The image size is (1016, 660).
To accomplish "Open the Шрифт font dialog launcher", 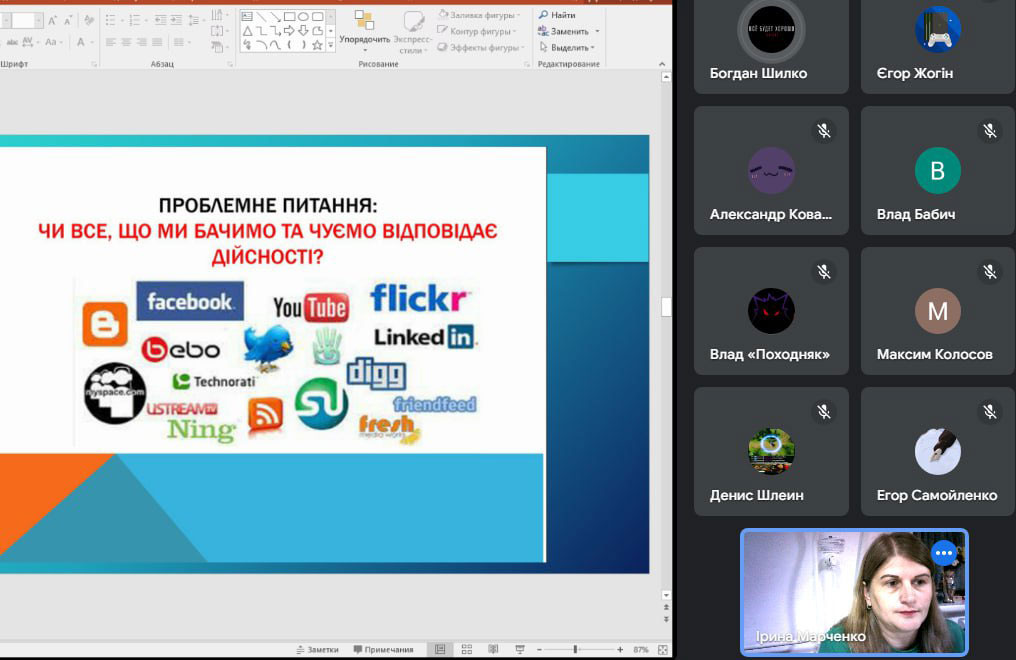I will click(94, 64).
